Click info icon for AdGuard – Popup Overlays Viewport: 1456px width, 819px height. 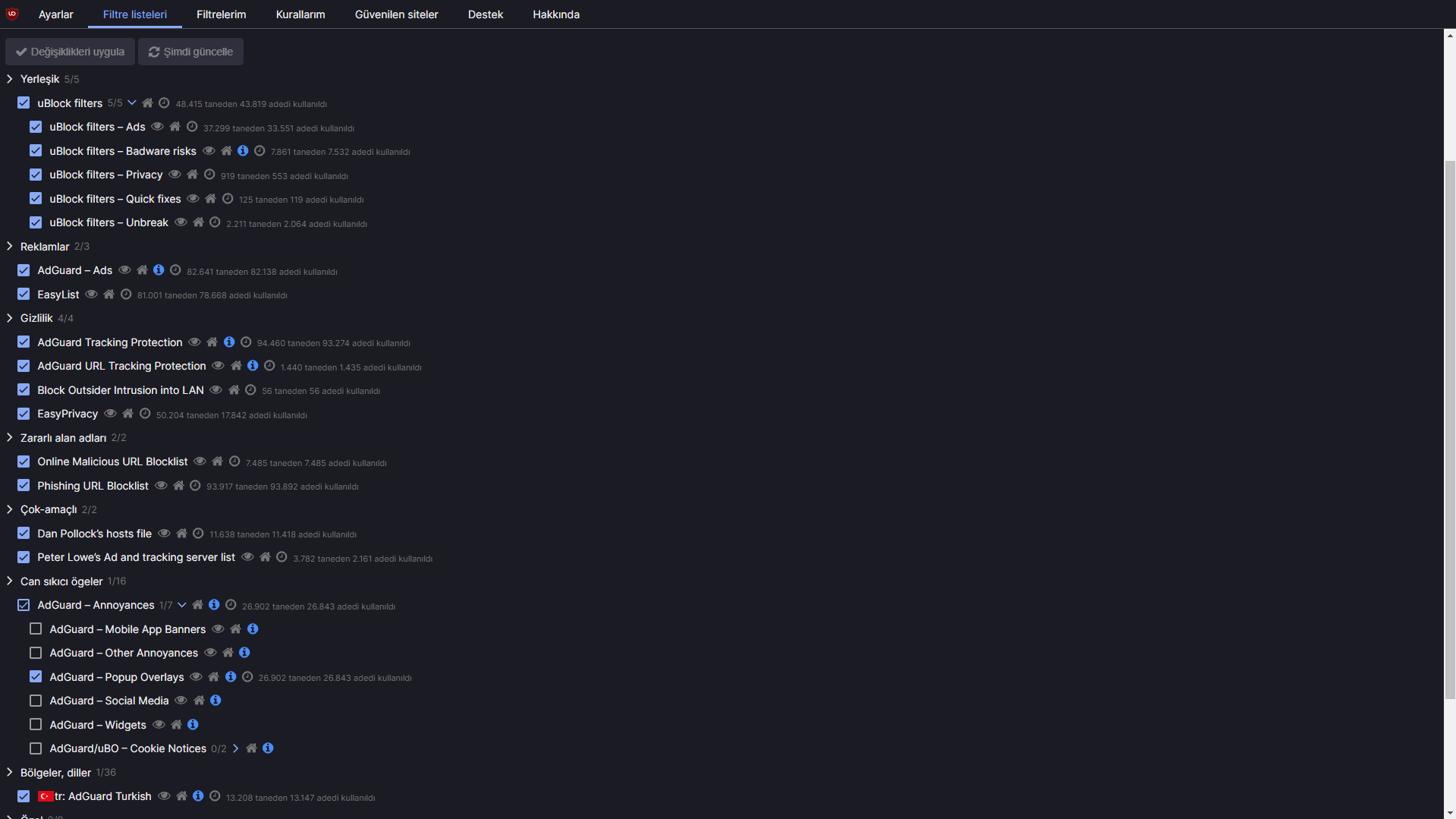point(231,677)
